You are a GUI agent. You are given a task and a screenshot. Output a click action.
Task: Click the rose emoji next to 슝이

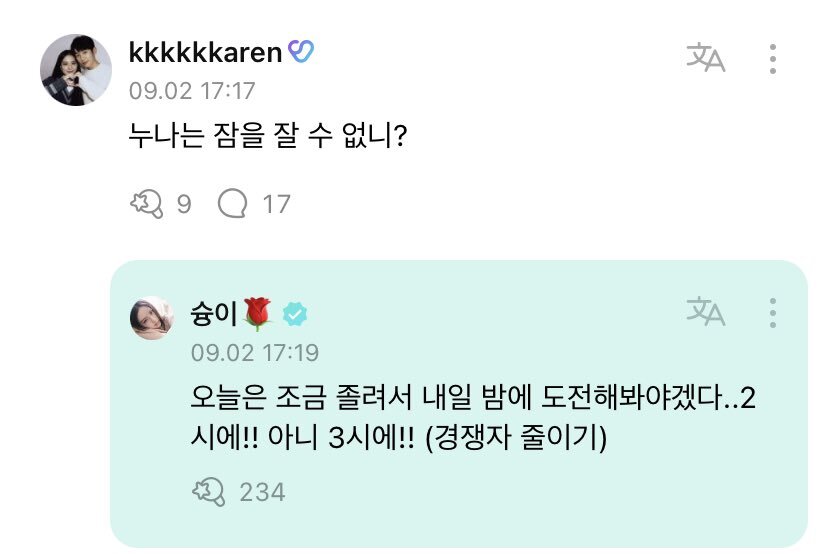coord(257,314)
